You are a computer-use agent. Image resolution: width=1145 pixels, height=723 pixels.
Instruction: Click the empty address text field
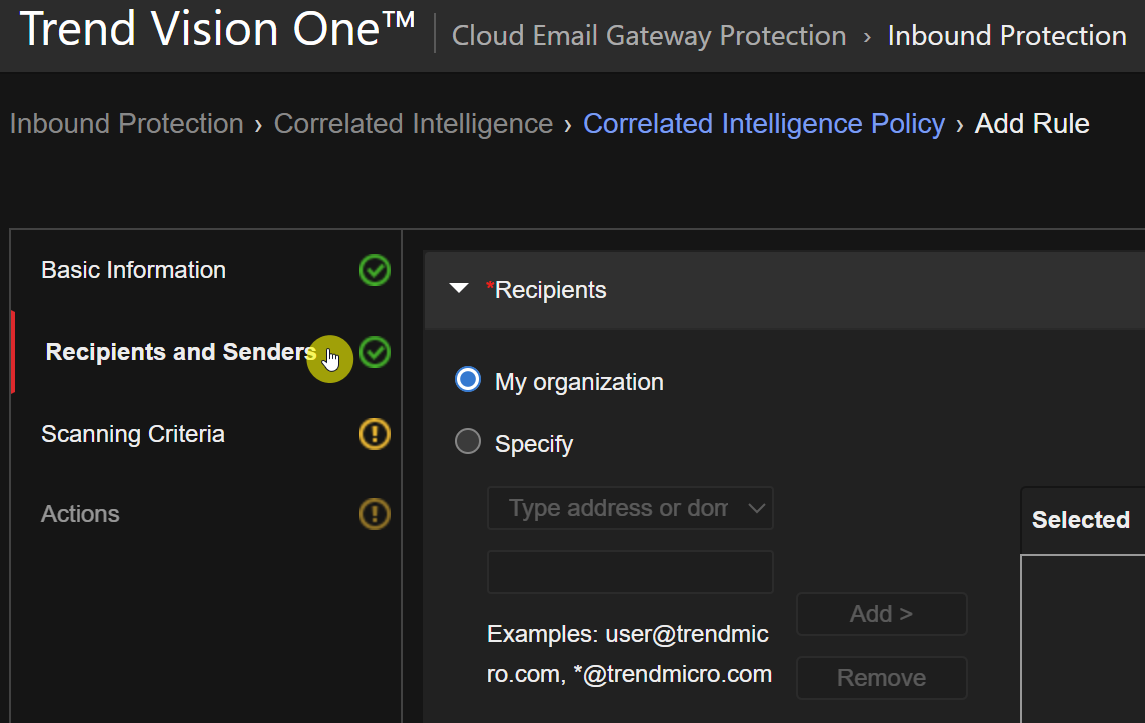click(x=630, y=572)
